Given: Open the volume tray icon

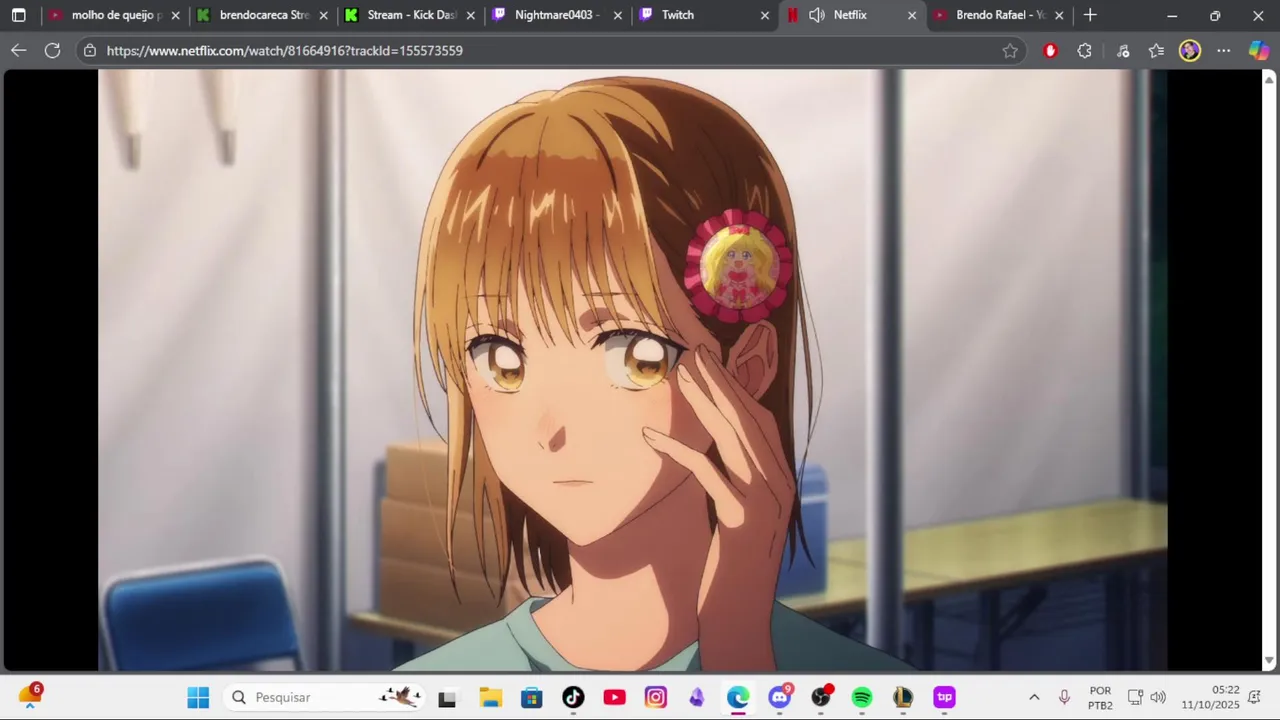Looking at the screenshot, I should pyautogui.click(x=1158, y=697).
